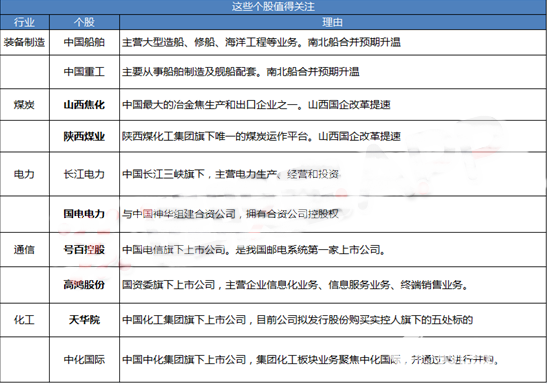This screenshot has width=547, height=384.
Task: Click the reason starting 中国电信旗下上市公司
Action: (x=254, y=250)
